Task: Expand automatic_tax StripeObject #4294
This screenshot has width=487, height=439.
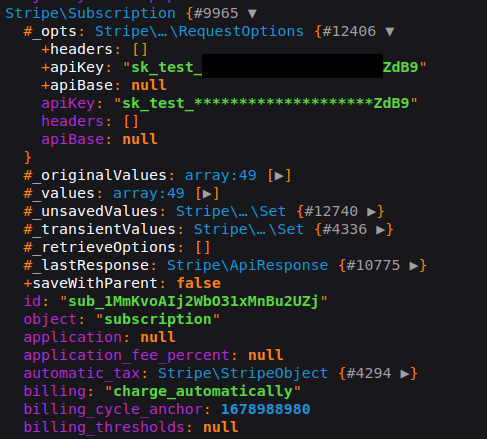Action: click(x=405, y=374)
